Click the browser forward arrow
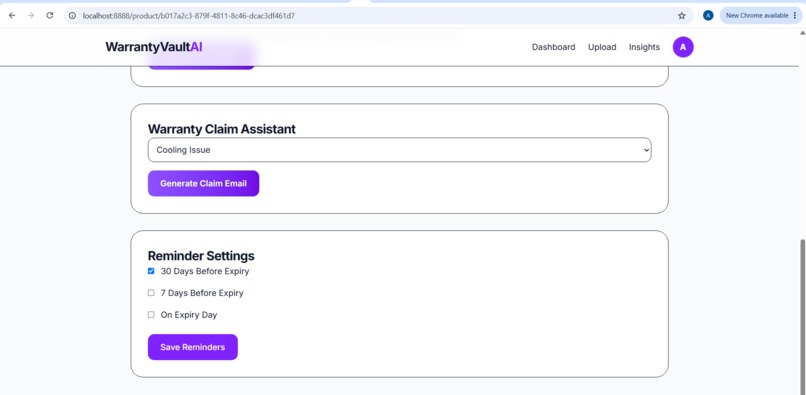This screenshot has height=395, width=806. [31, 15]
